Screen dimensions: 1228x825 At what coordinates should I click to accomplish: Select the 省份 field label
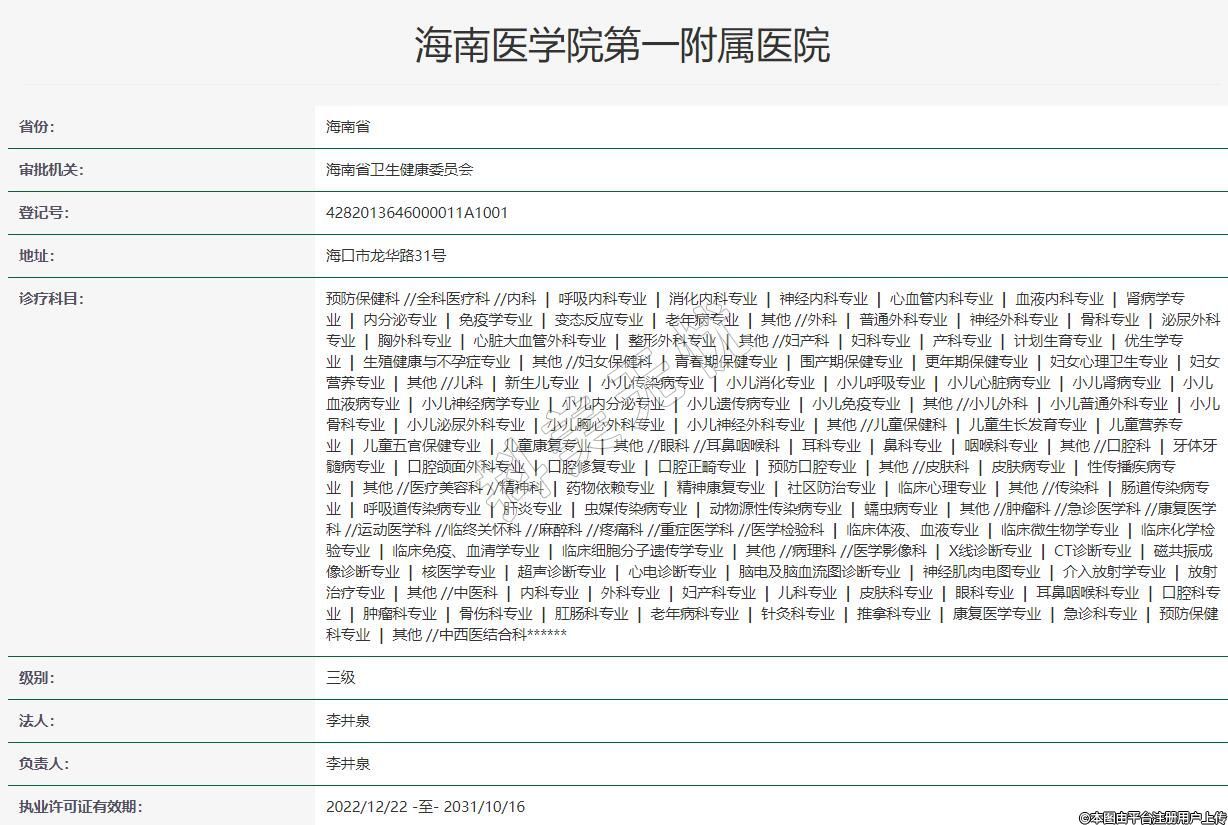[x=37, y=127]
